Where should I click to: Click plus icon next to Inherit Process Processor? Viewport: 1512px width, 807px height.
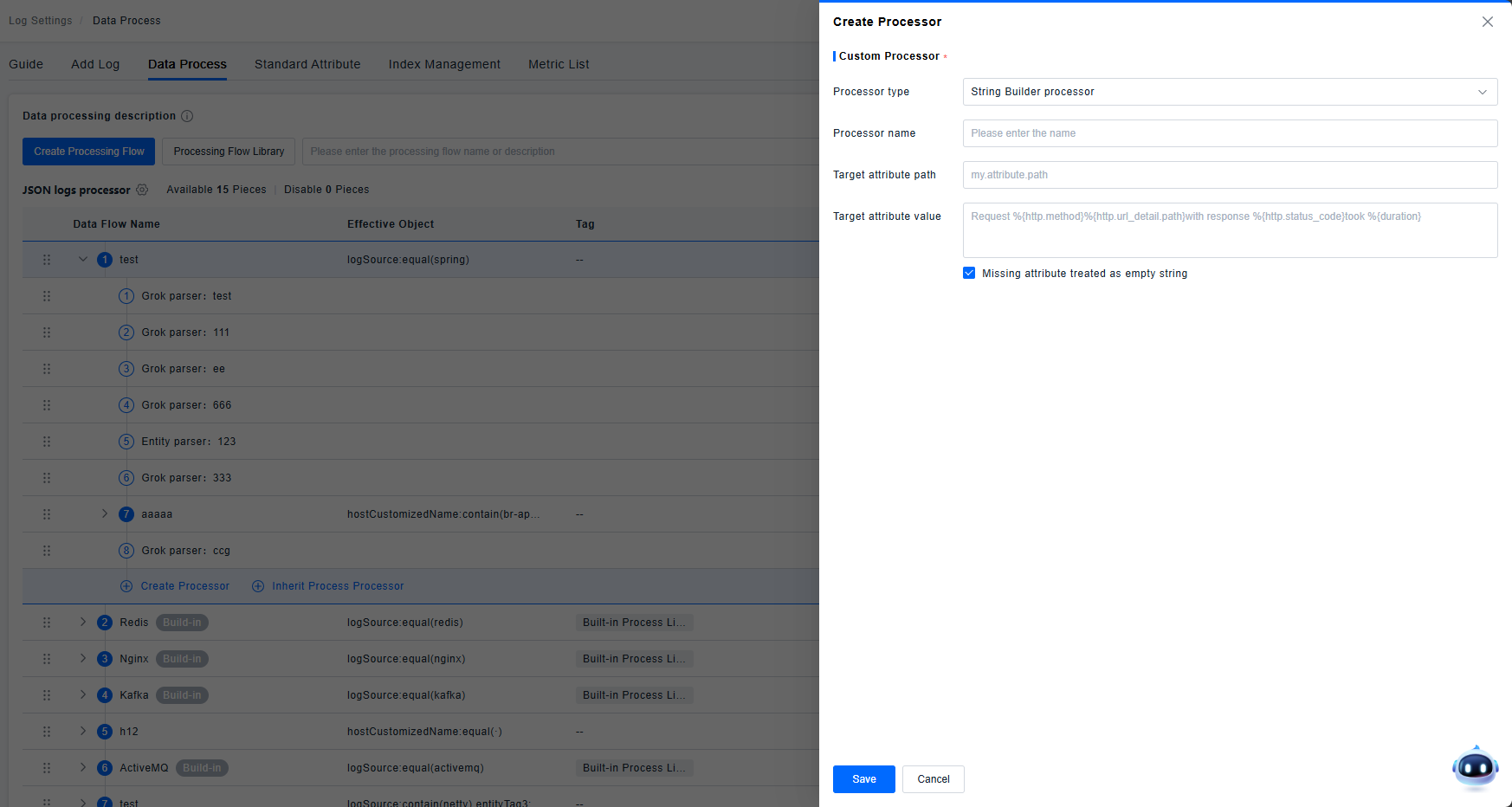coord(258,586)
